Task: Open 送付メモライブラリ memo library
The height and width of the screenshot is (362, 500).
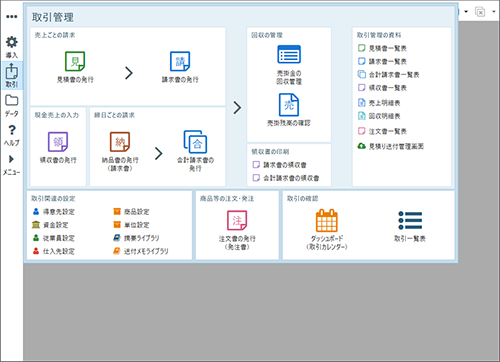Action: [x=141, y=251]
